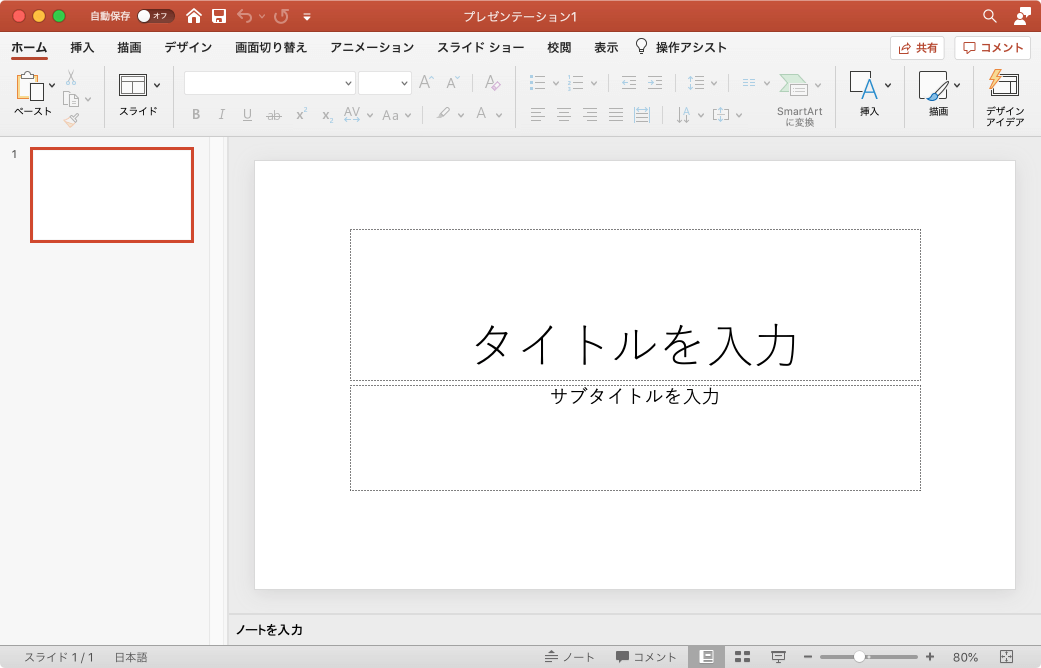The height and width of the screenshot is (668, 1041).
Task: Adjust the zoom slider handle
Action: pos(859,657)
